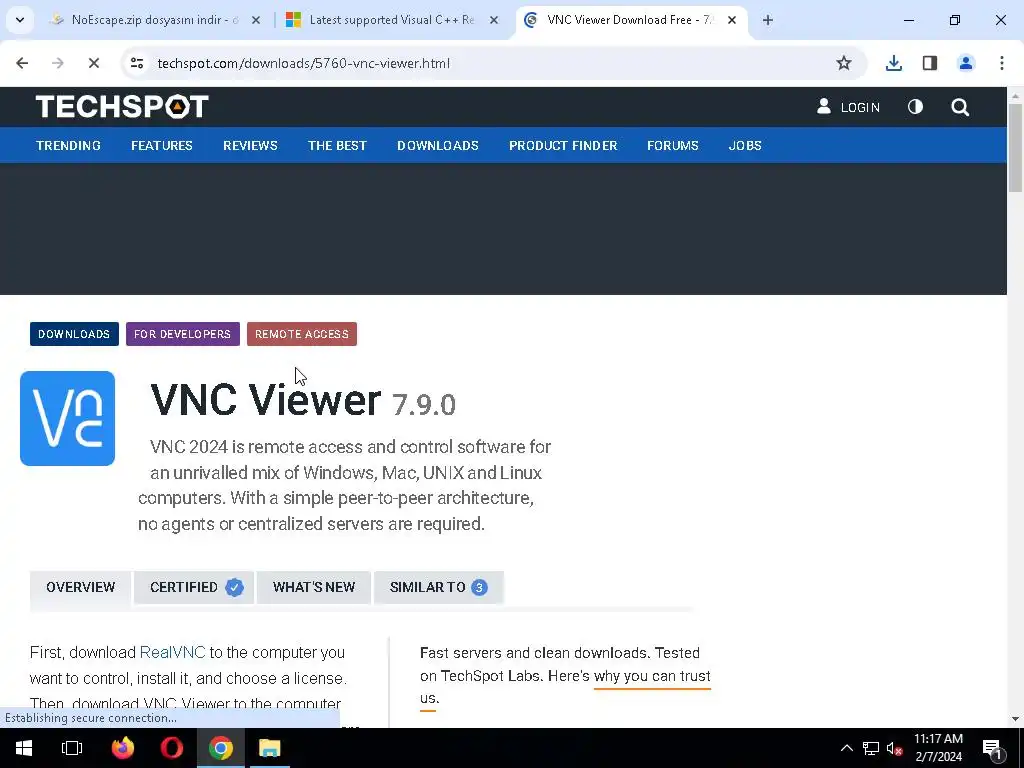Open the Windows Start menu
The width and height of the screenshot is (1024, 768).
tap(24, 748)
